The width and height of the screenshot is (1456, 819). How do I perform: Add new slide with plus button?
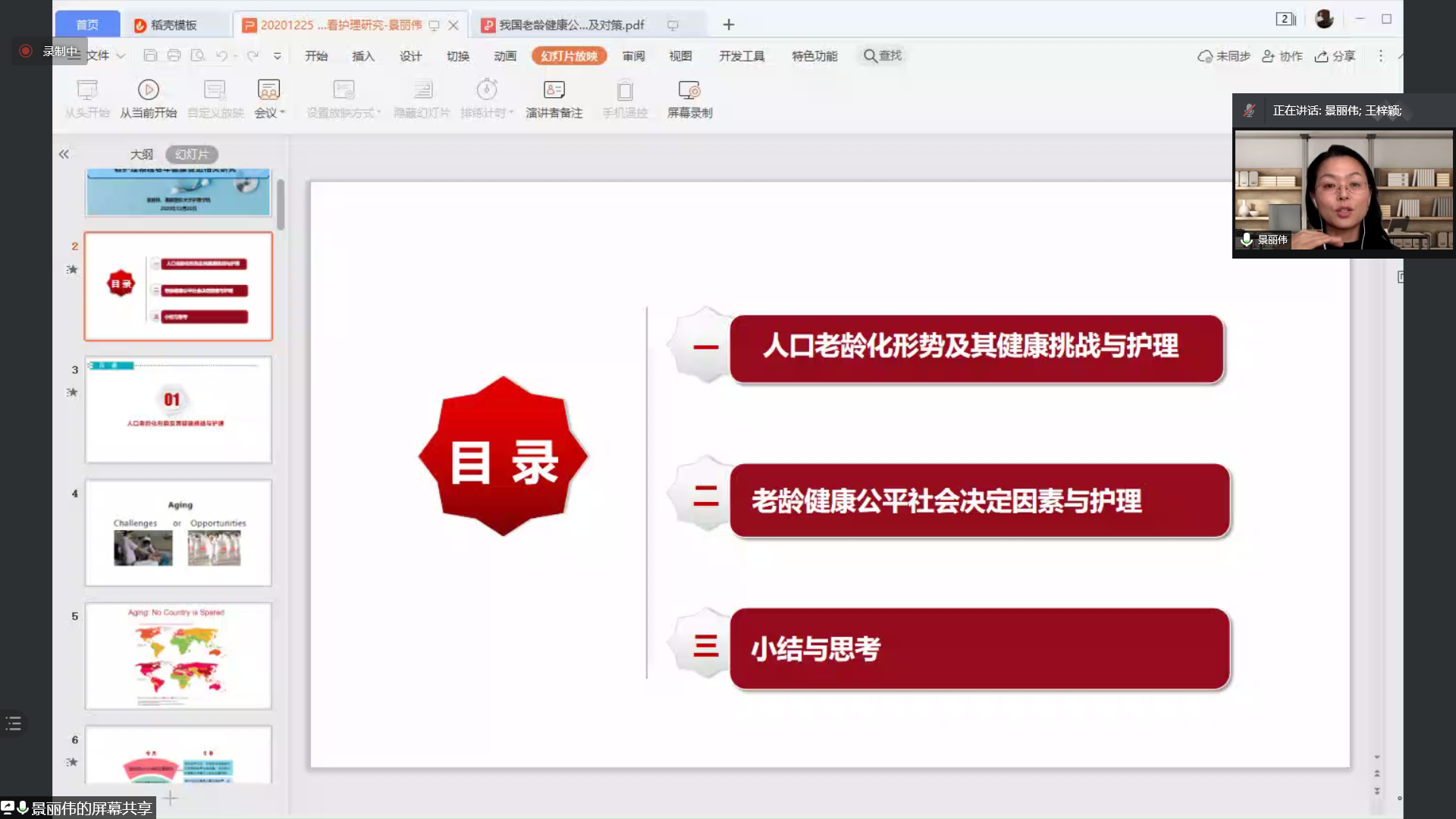171,798
